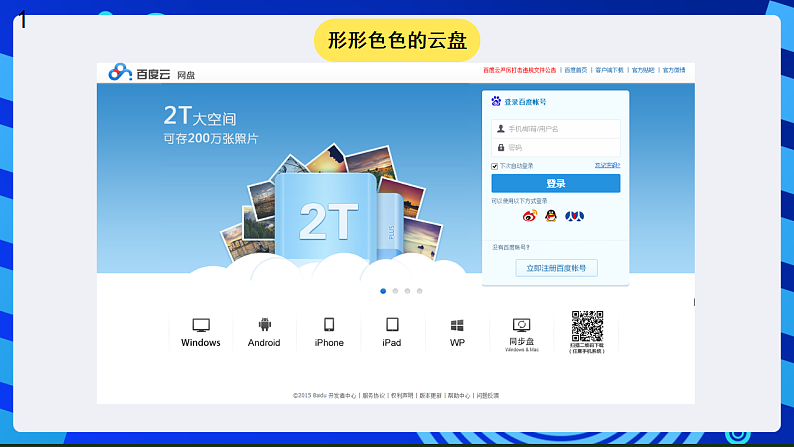Screen dimensions: 794x447
Task: Click the 忘记密码 forgot password link
Action: click(607, 166)
